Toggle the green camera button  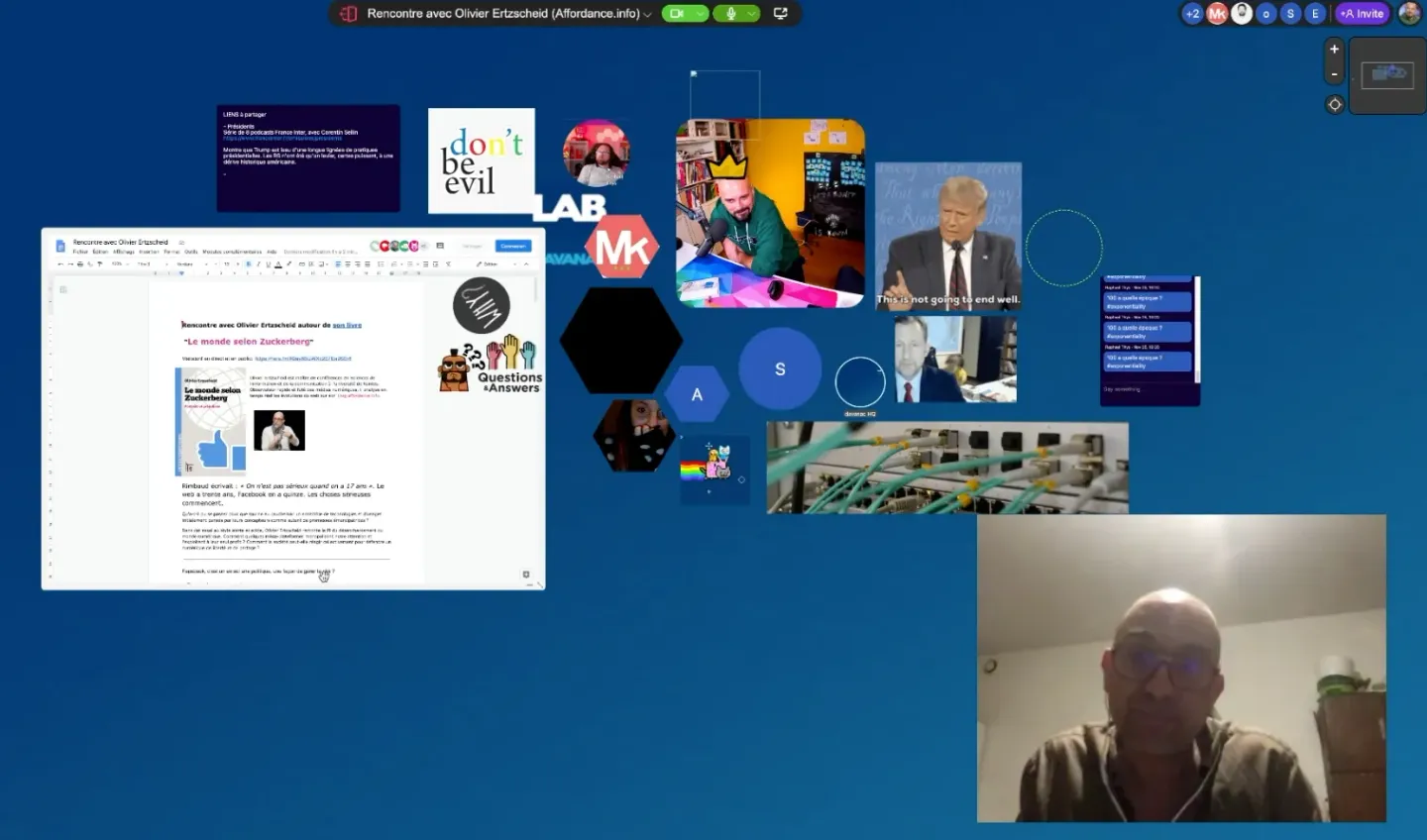click(x=678, y=14)
